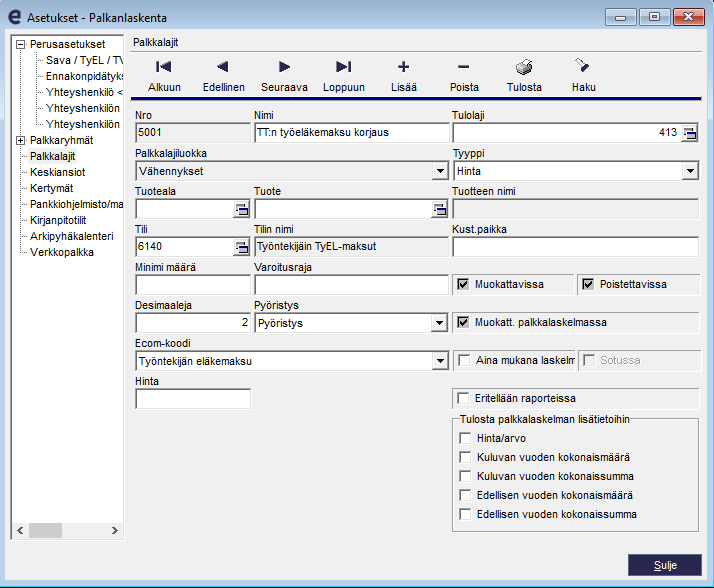This screenshot has height=588, width=714.
Task: Add a new pay type with Lisää
Action: 403,76
